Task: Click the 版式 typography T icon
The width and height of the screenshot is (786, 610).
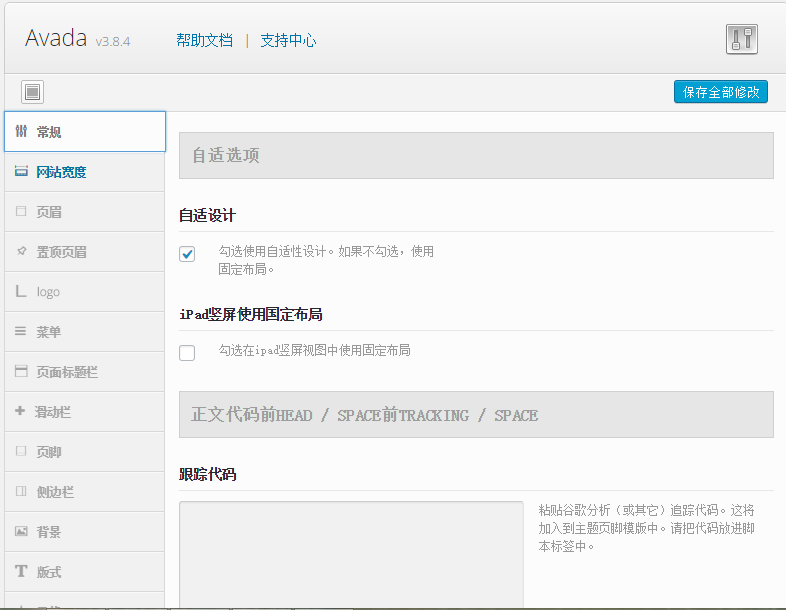Action: (x=21, y=571)
